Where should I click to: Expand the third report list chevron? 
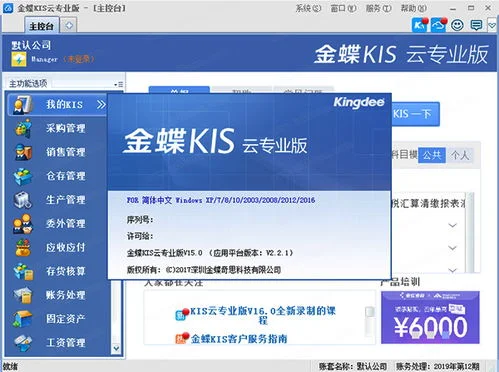[x=452, y=270]
